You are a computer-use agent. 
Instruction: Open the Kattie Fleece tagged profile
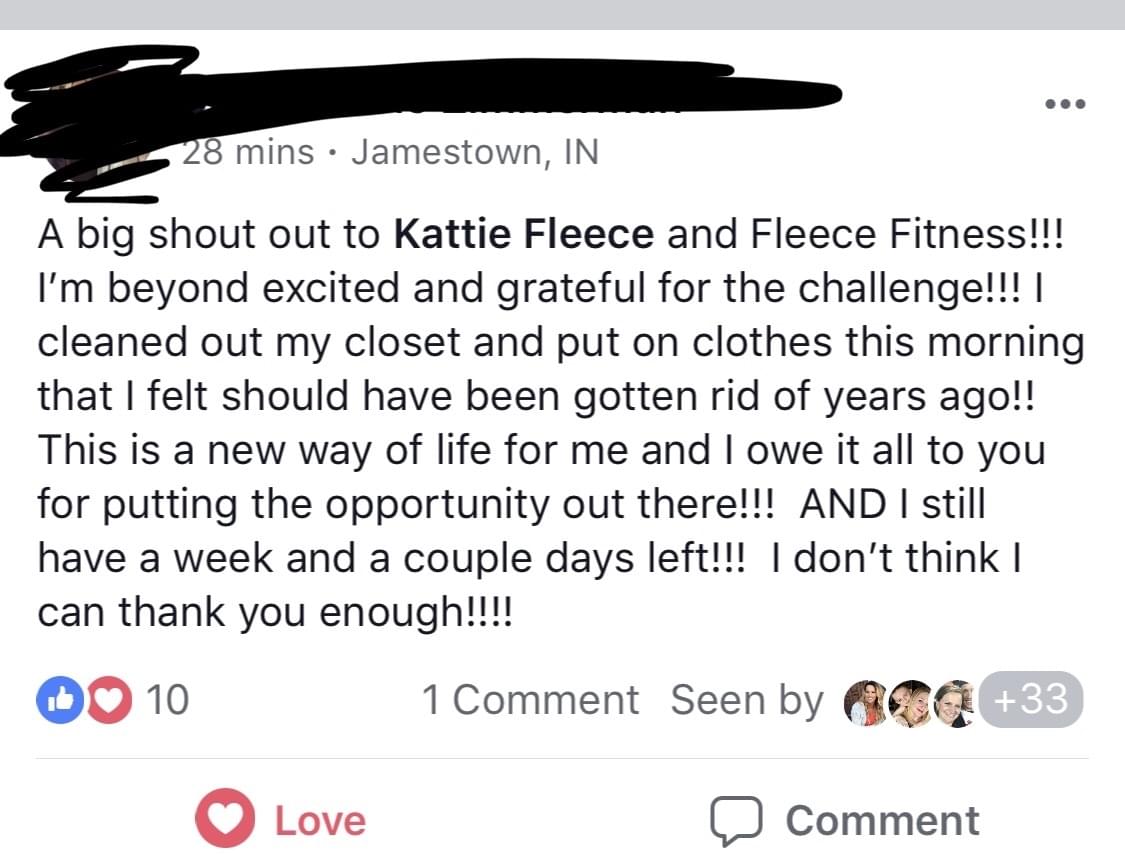click(x=524, y=234)
